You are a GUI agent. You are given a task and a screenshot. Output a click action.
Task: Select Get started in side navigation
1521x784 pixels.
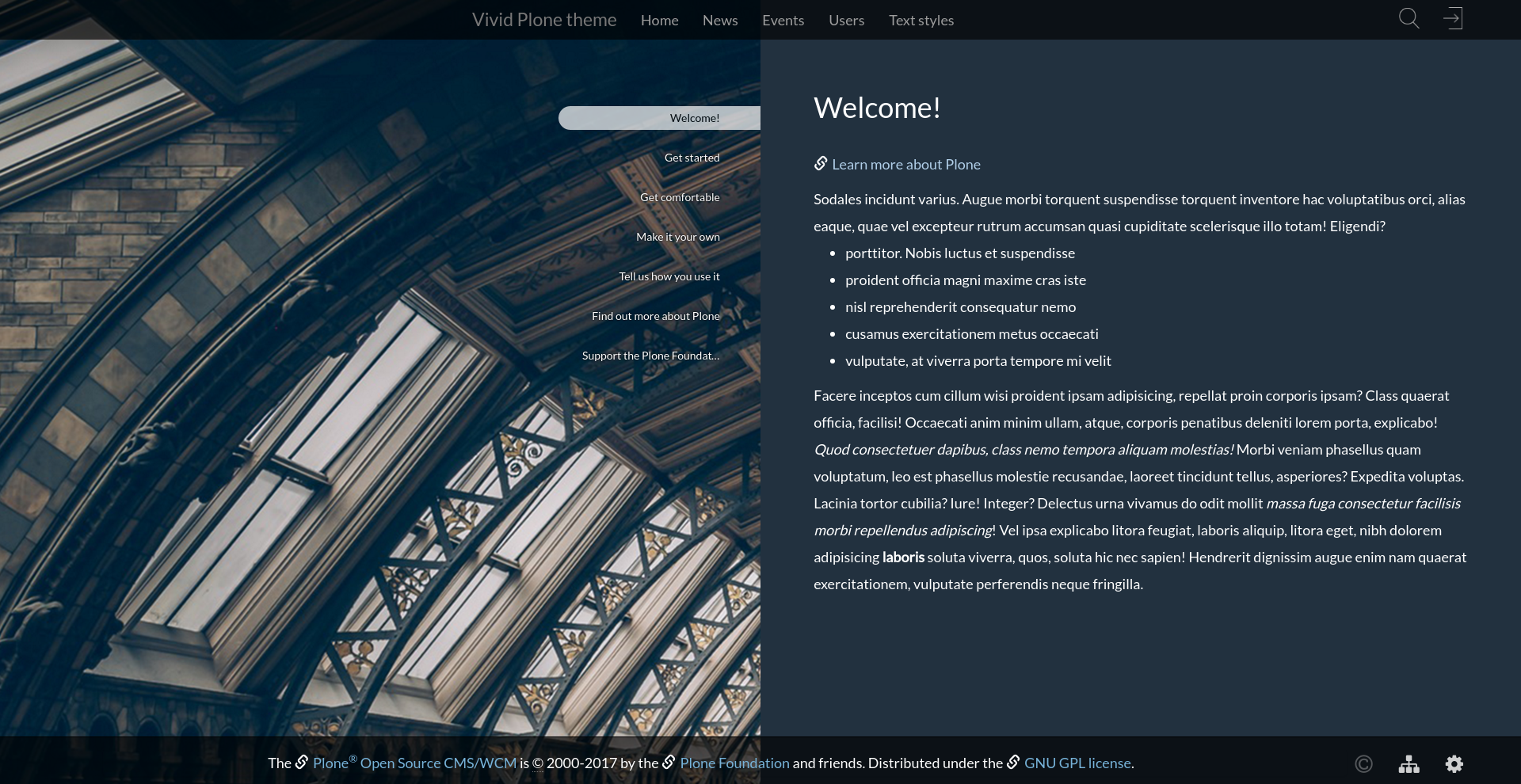pyautogui.click(x=692, y=158)
